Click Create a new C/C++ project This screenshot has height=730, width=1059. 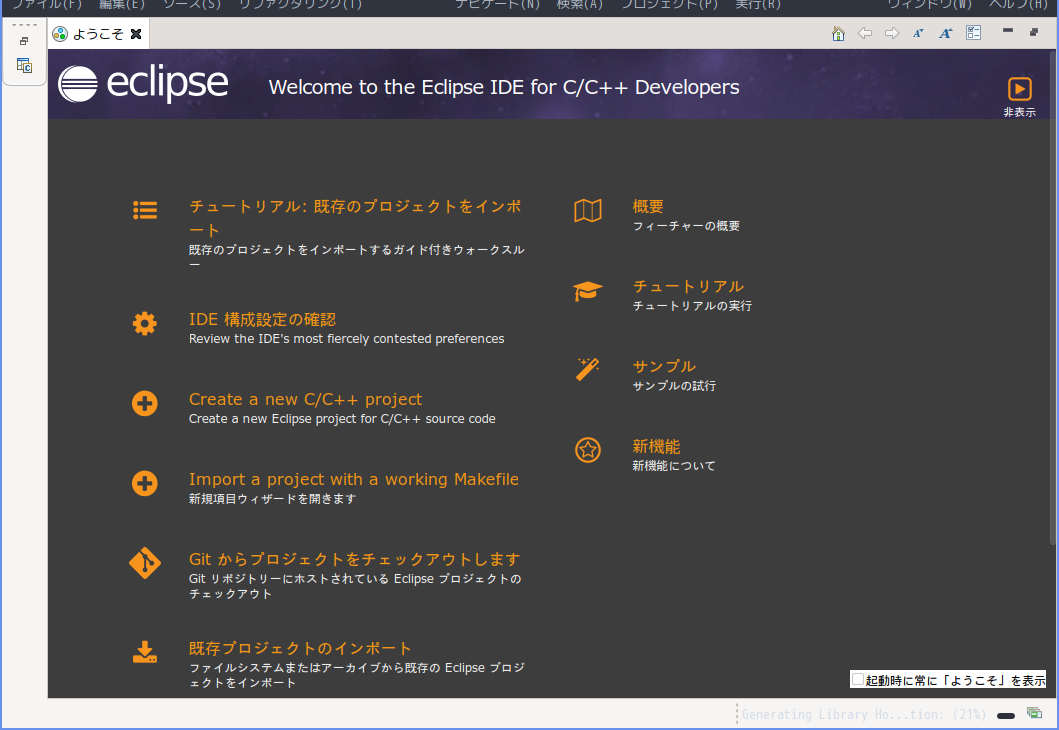[305, 399]
